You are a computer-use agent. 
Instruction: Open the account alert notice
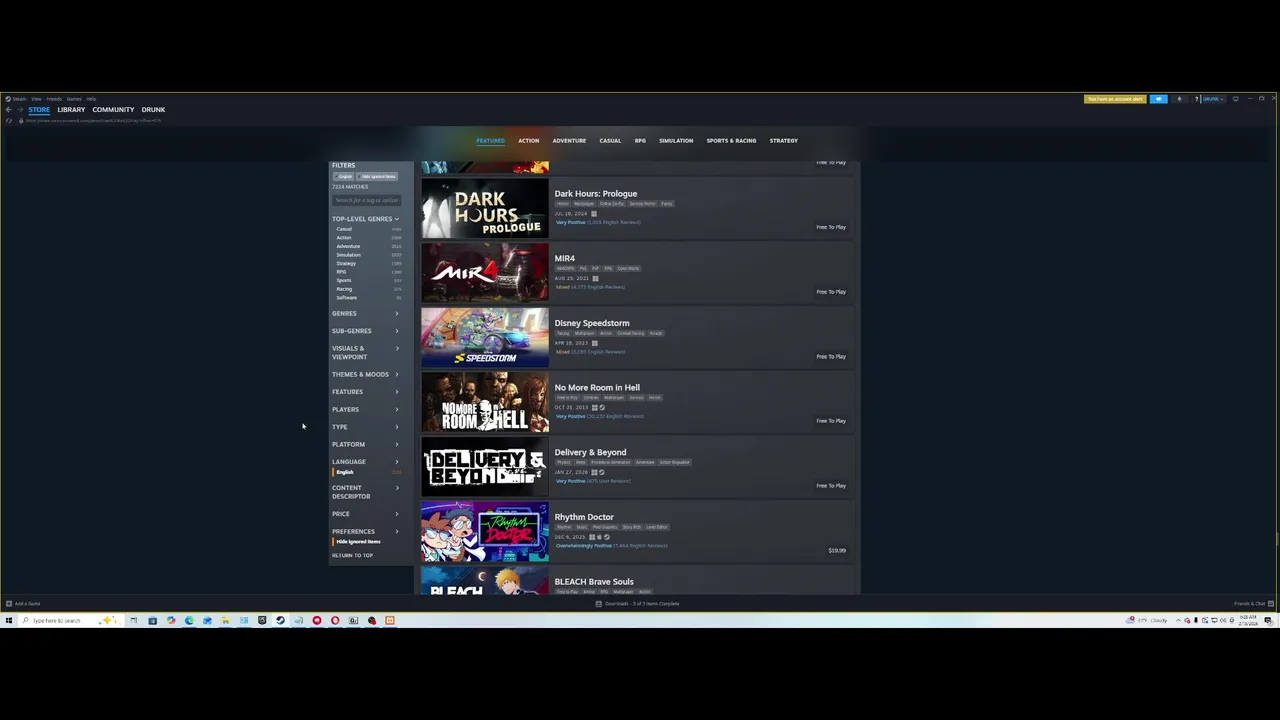tap(1115, 99)
